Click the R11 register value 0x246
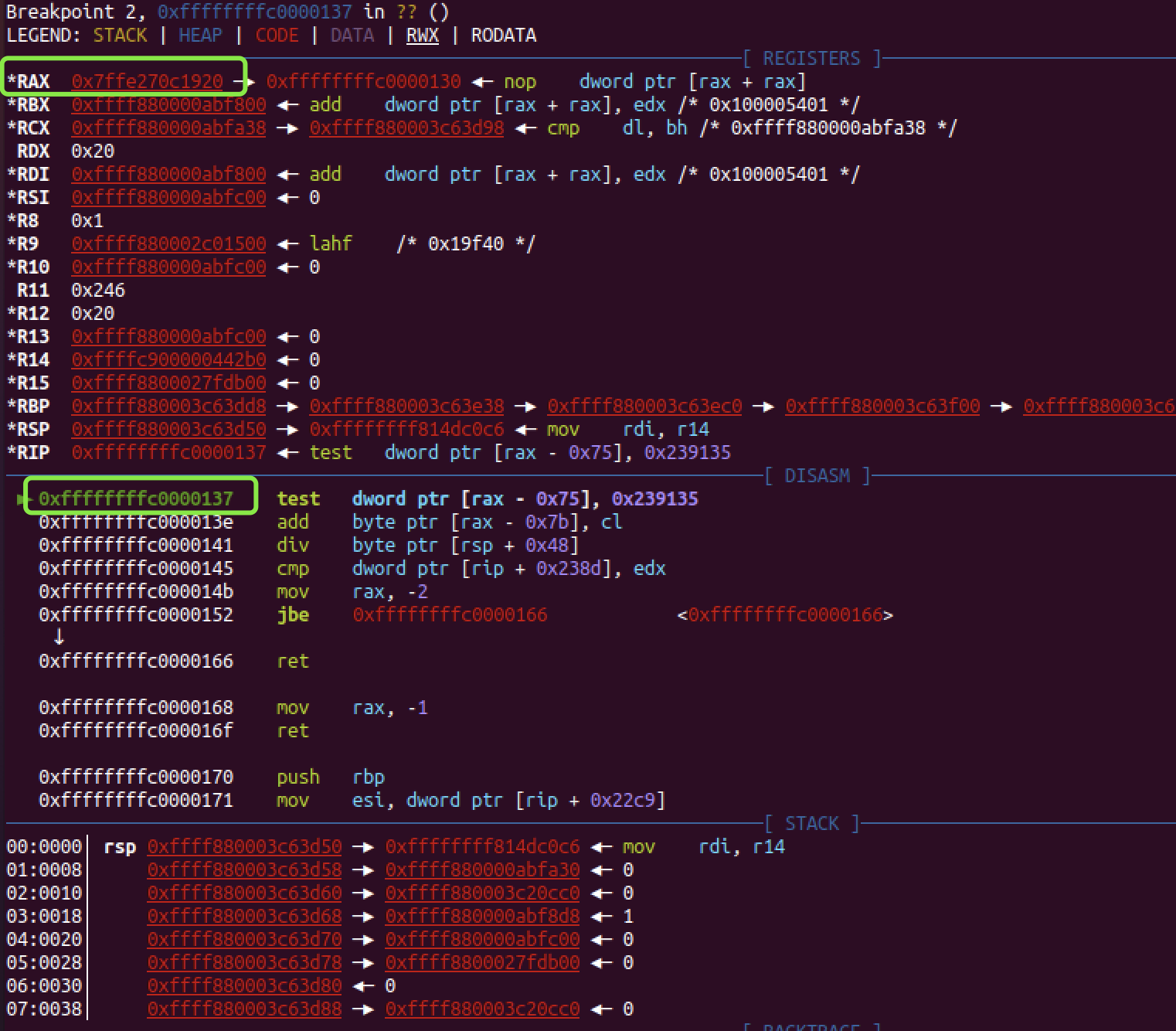 pos(98,291)
